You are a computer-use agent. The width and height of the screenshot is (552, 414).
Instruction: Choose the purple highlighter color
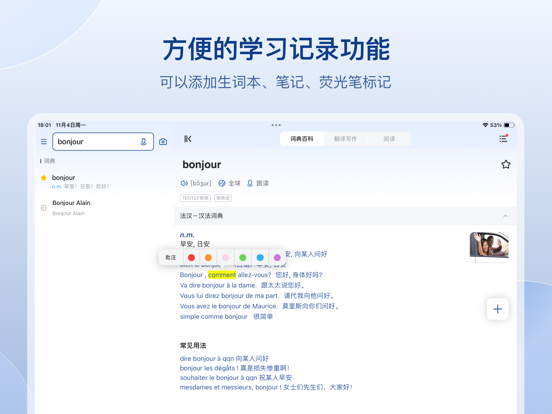[277, 258]
